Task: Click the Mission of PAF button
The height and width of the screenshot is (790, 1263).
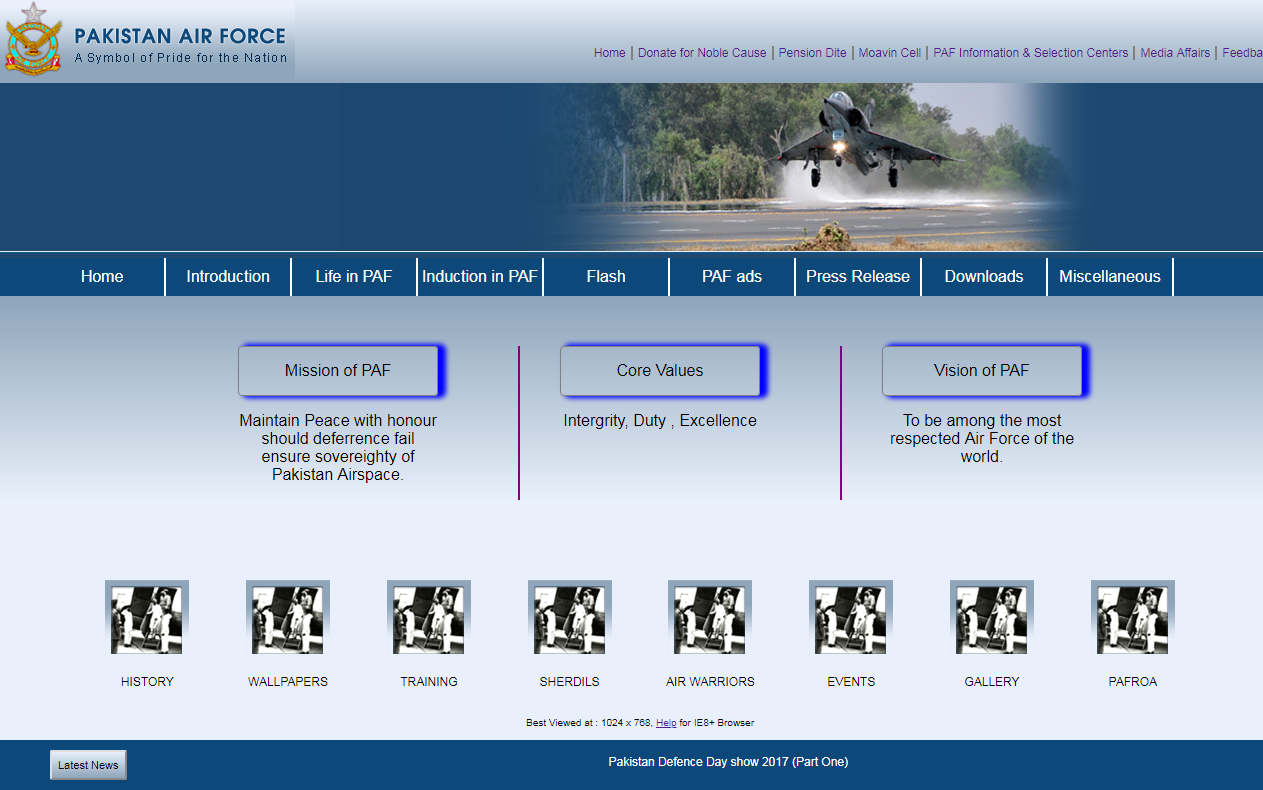Action: pos(338,371)
